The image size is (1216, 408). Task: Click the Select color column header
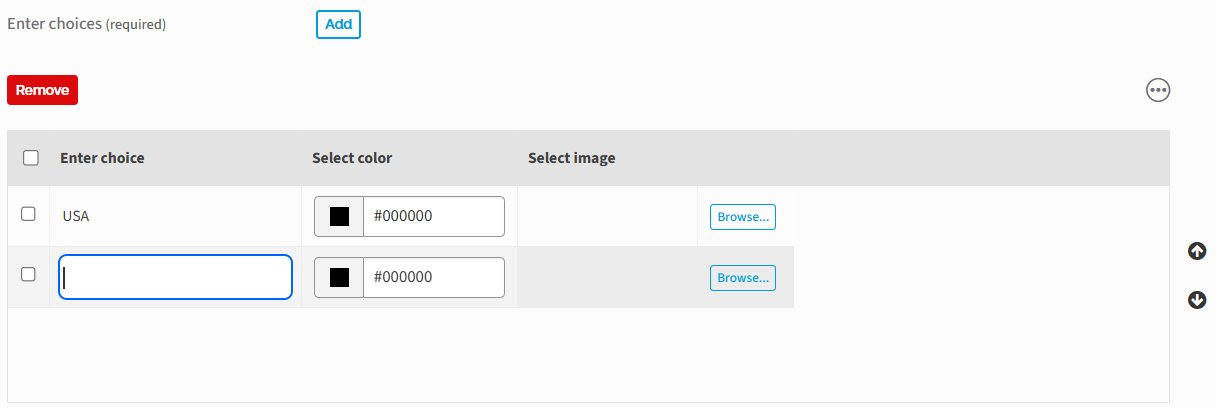click(x=352, y=158)
